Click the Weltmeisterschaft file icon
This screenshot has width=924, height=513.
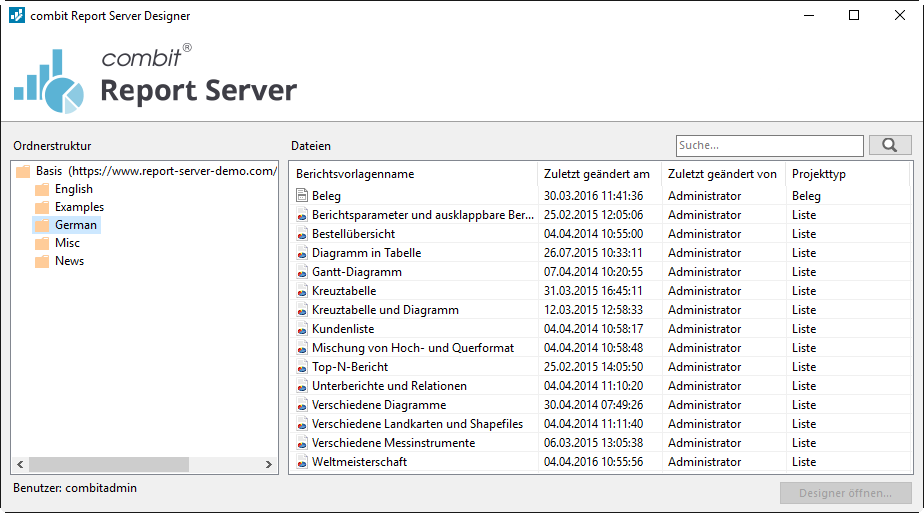tap(302, 462)
